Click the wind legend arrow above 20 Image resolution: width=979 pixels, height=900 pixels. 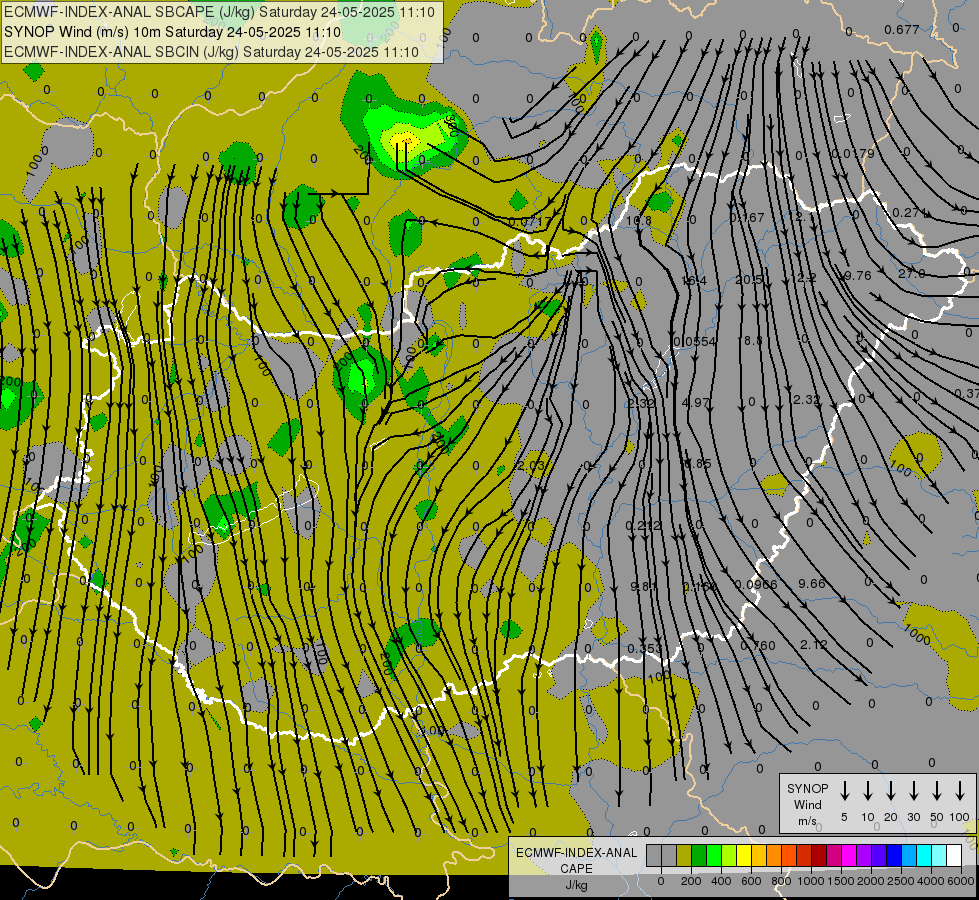[x=891, y=791]
